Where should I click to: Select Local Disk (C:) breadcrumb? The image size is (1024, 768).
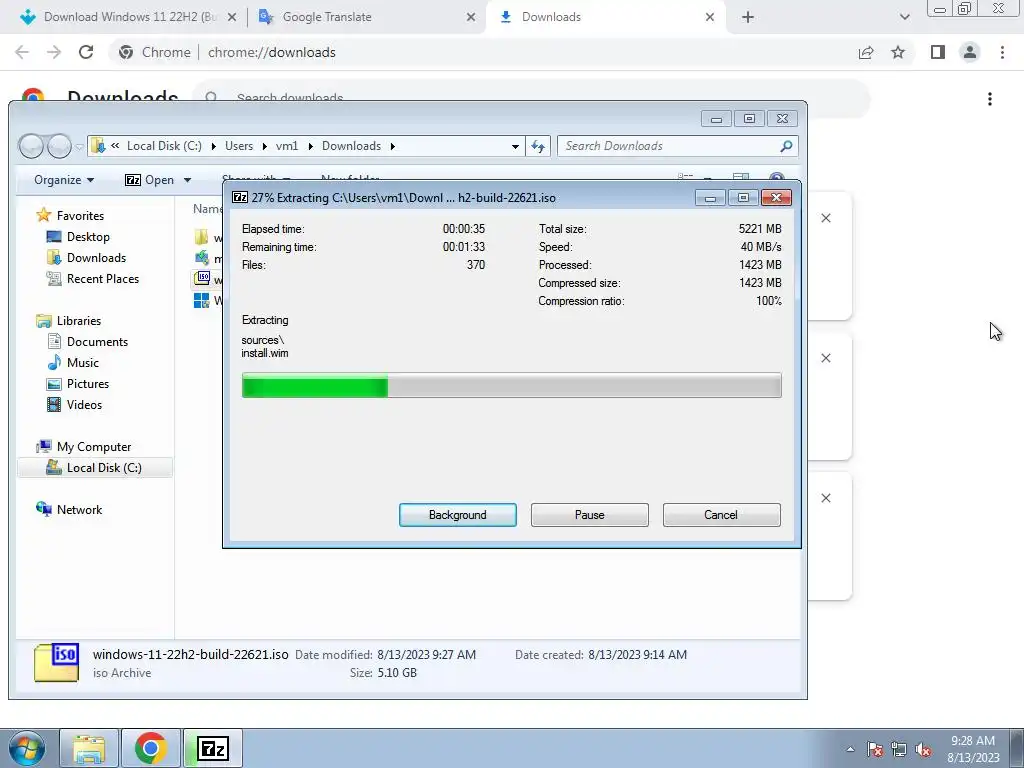tap(164, 146)
